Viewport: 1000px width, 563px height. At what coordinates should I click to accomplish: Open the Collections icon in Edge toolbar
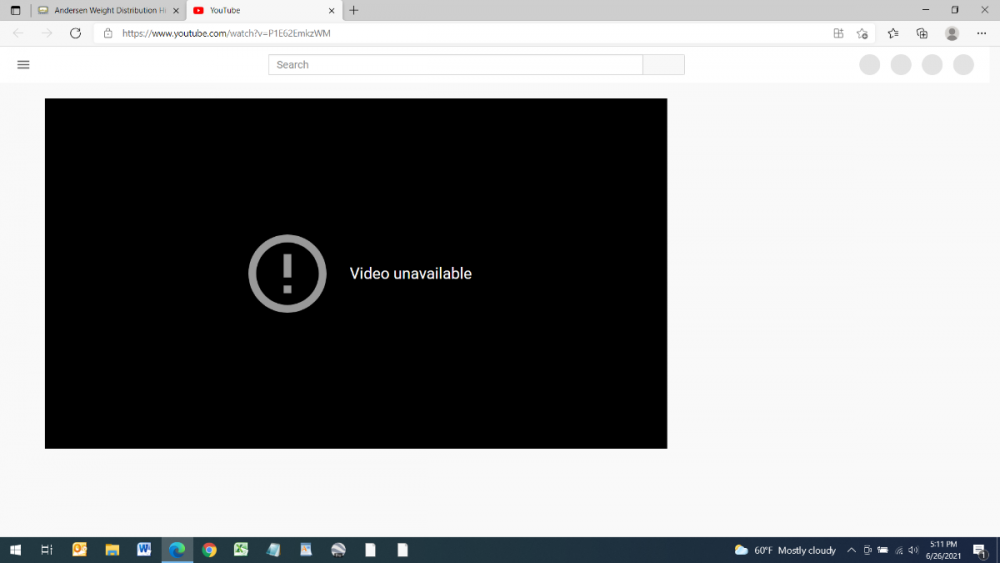coord(922,33)
